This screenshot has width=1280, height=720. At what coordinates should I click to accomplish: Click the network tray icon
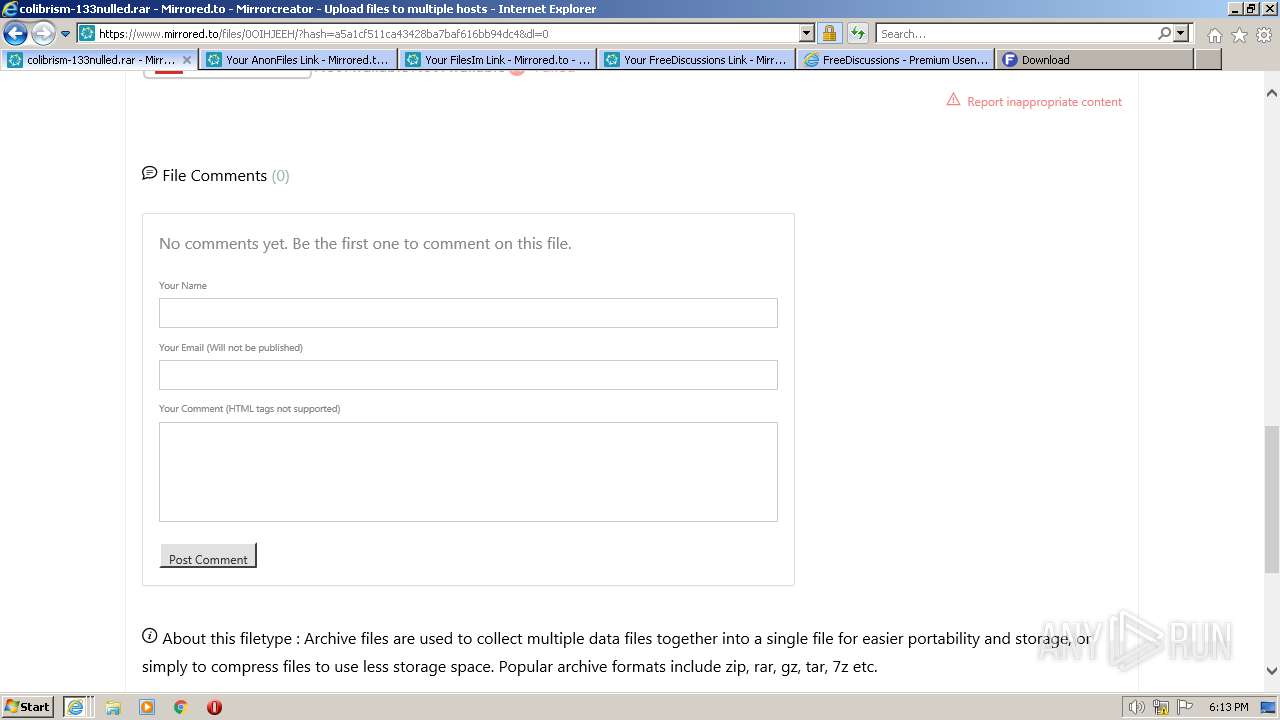[1161, 707]
